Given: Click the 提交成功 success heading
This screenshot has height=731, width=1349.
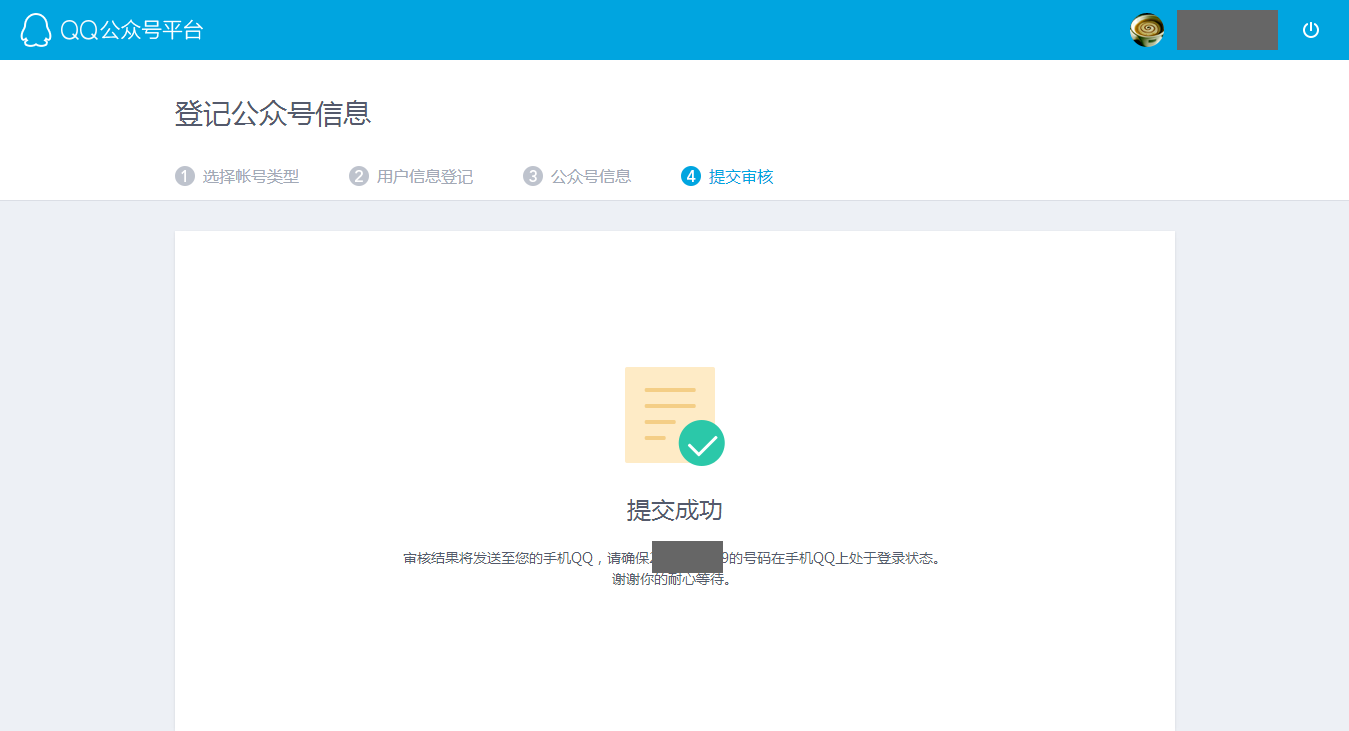Looking at the screenshot, I should [x=674, y=510].
